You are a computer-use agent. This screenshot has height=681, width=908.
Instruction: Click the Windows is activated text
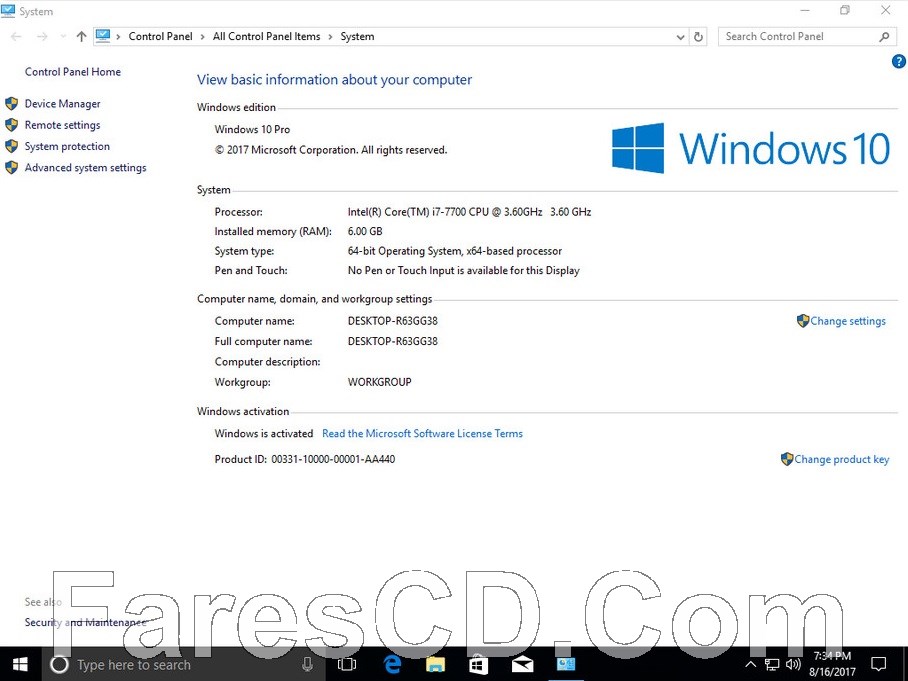(x=263, y=434)
